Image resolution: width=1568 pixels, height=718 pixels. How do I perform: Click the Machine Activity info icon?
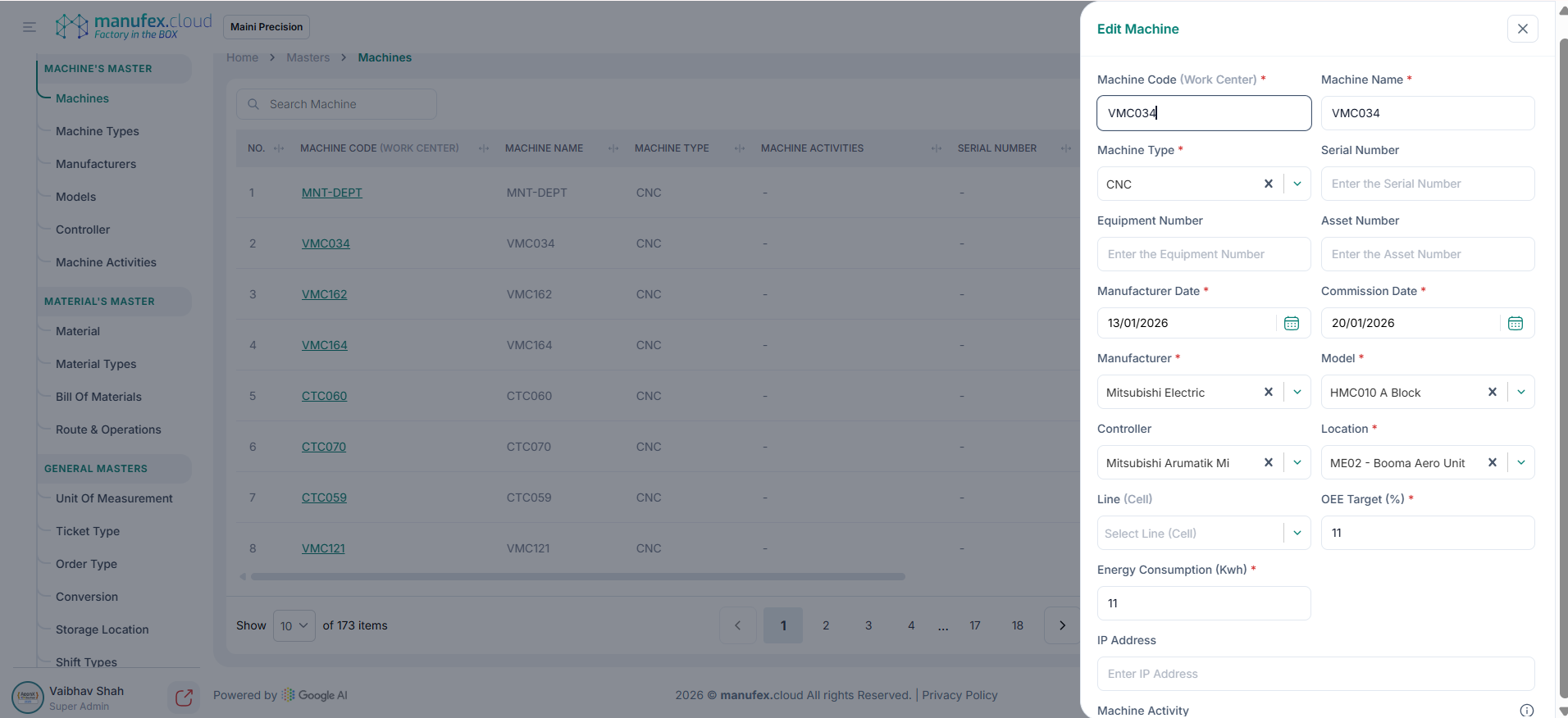pyautogui.click(x=1526, y=711)
